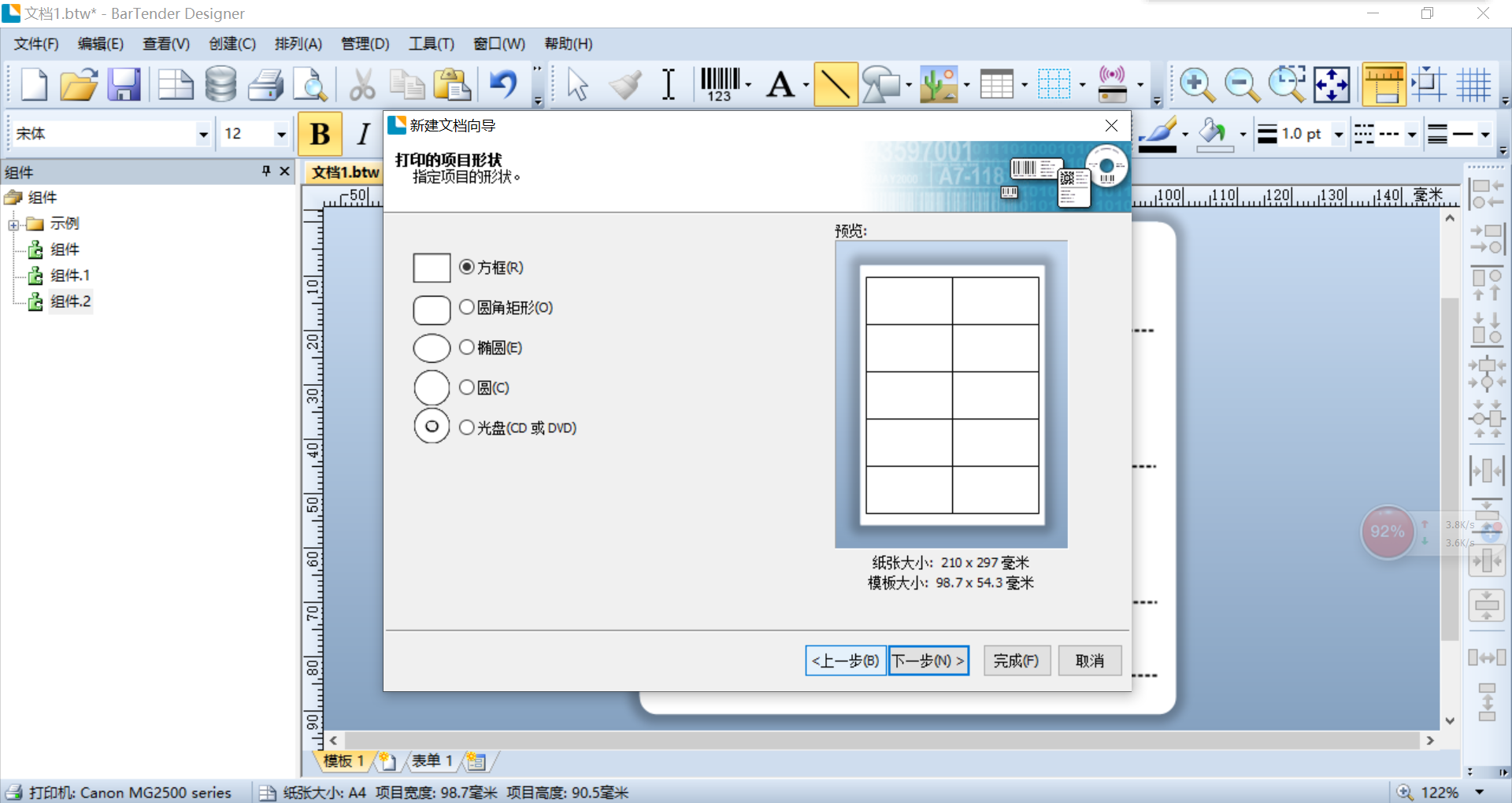Cut selection with scissors icon
The image size is (1512, 803).
pyautogui.click(x=362, y=84)
